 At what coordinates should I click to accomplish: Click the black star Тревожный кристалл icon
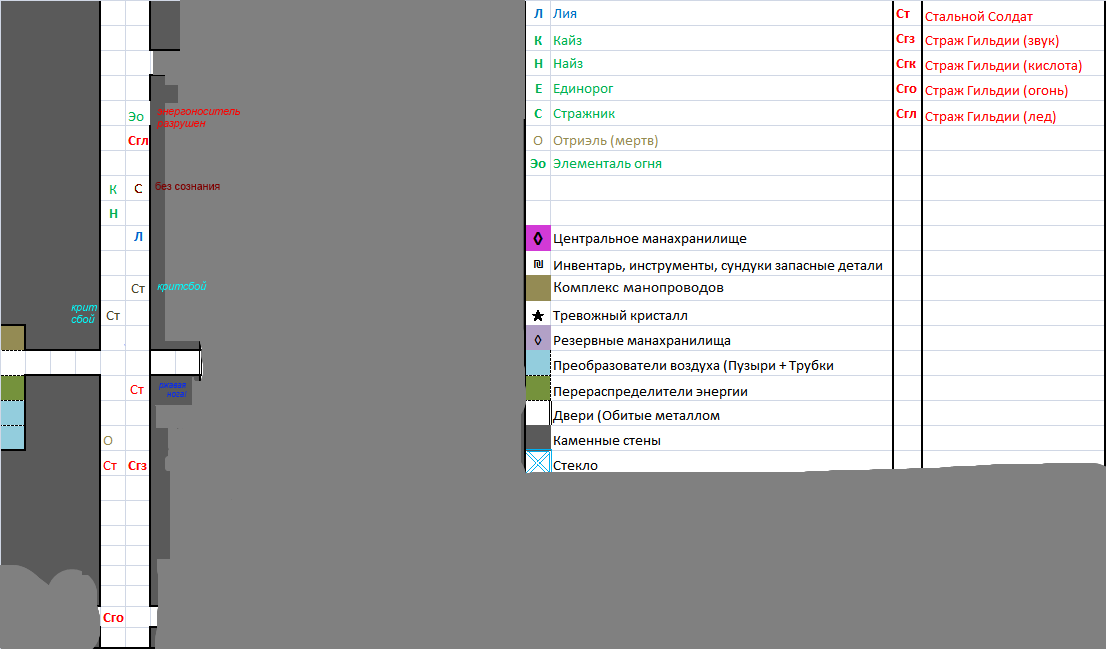[537, 315]
